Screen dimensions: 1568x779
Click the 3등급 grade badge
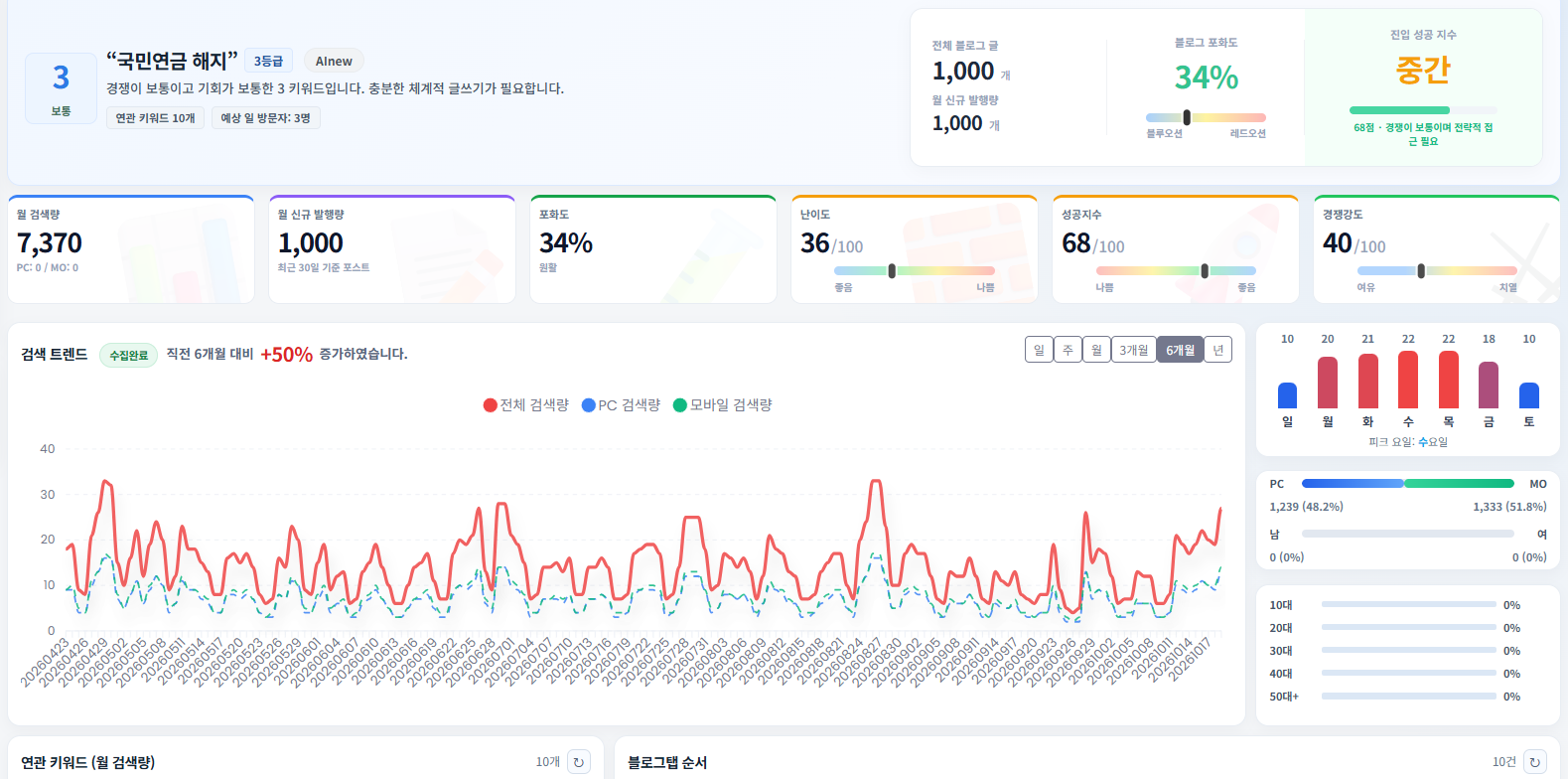pos(268,61)
